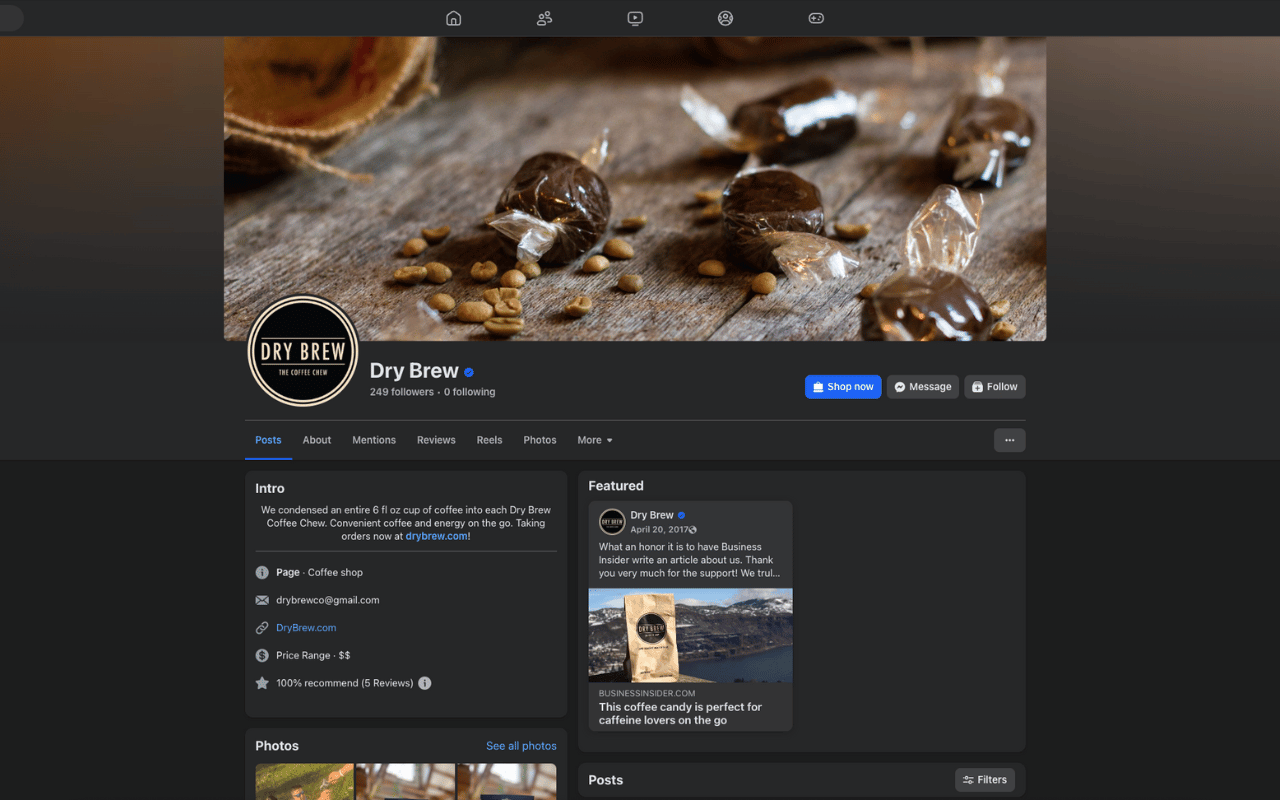This screenshot has width=1280, height=800.
Task: Open the Groups icon in top bar
Action: (x=725, y=18)
